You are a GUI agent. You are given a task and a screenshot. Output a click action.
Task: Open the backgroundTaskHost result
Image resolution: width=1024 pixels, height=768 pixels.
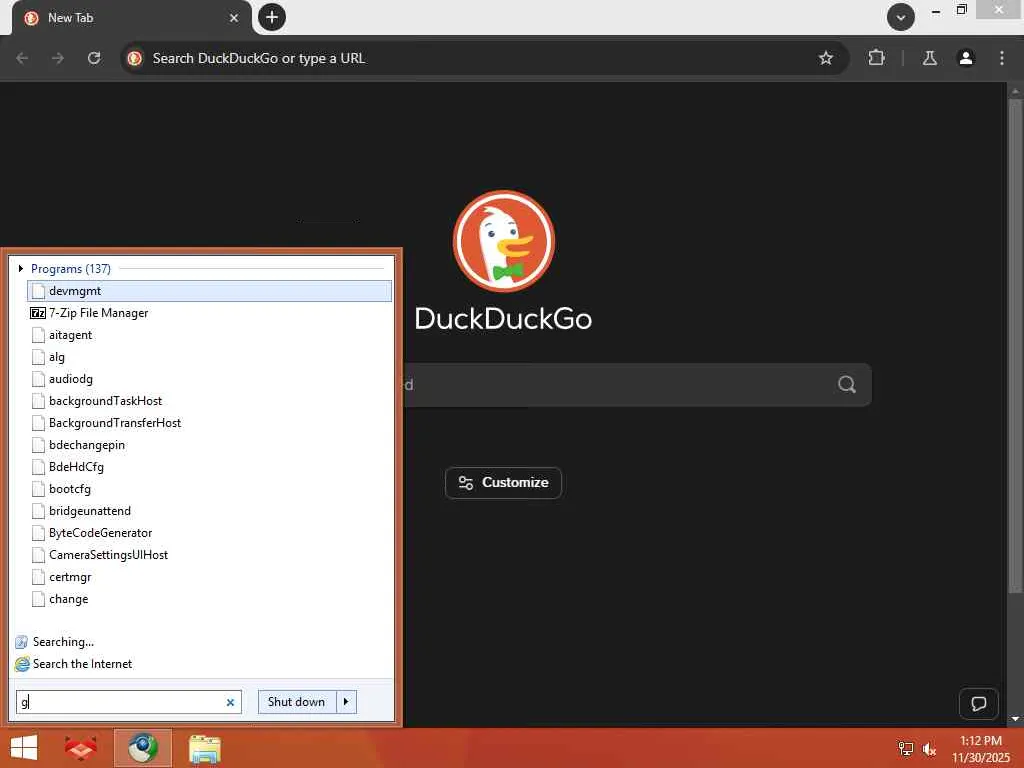[x=210, y=401]
